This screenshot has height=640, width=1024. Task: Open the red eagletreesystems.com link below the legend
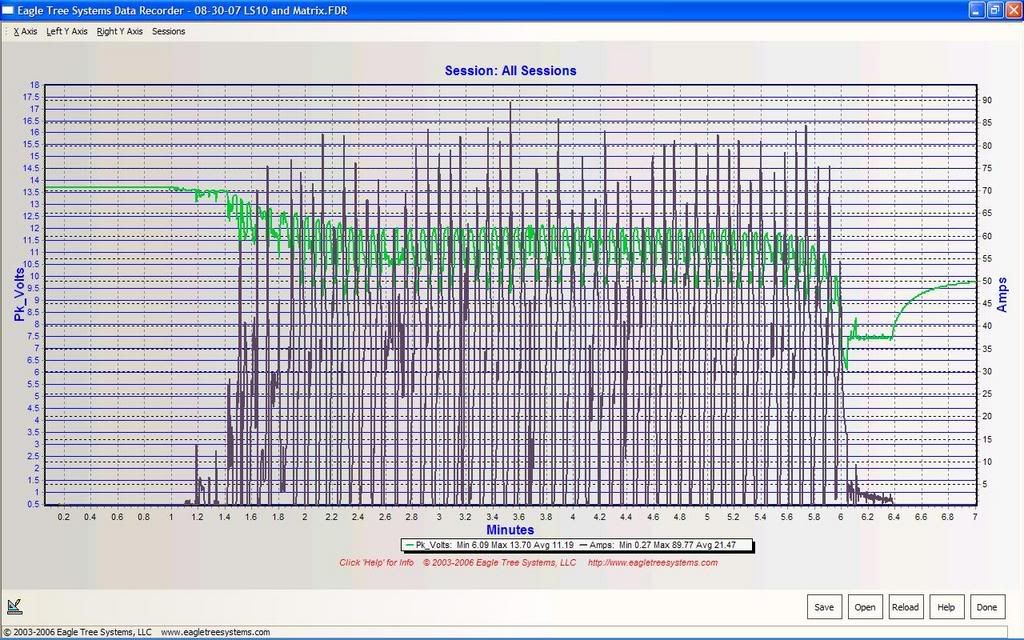652,562
